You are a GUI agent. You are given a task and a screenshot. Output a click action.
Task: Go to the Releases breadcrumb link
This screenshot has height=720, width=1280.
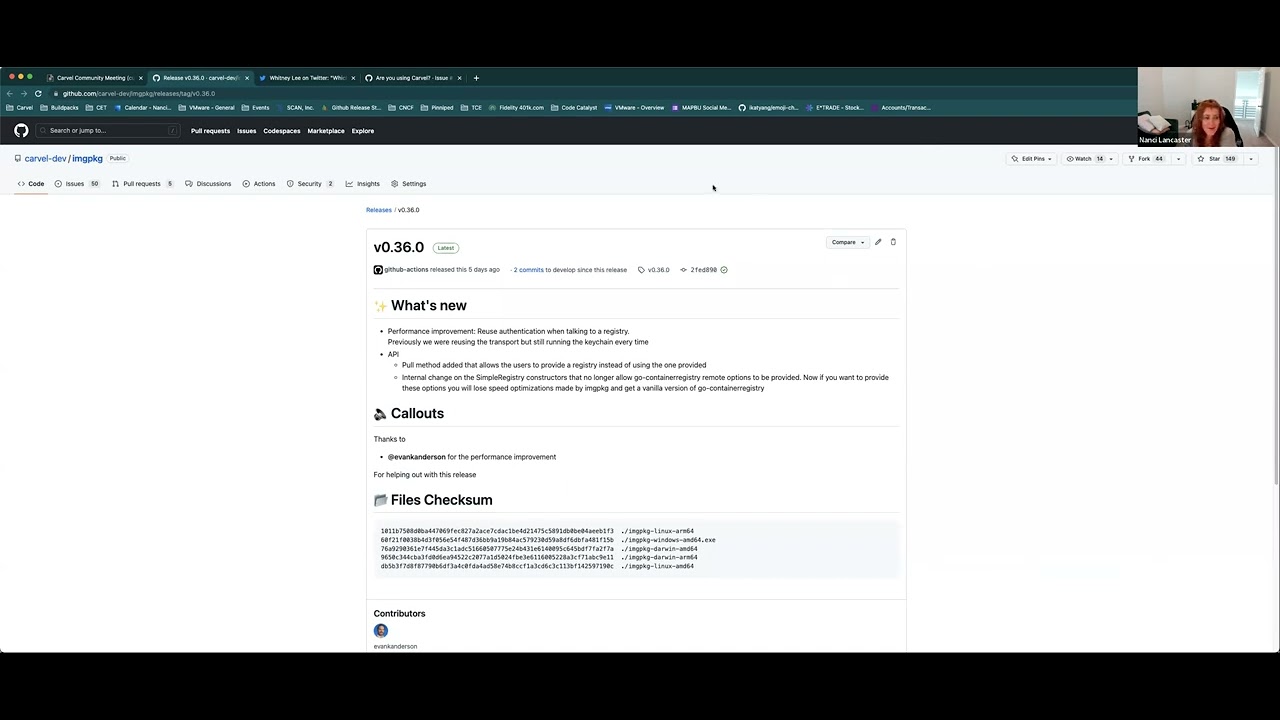[x=379, y=210]
